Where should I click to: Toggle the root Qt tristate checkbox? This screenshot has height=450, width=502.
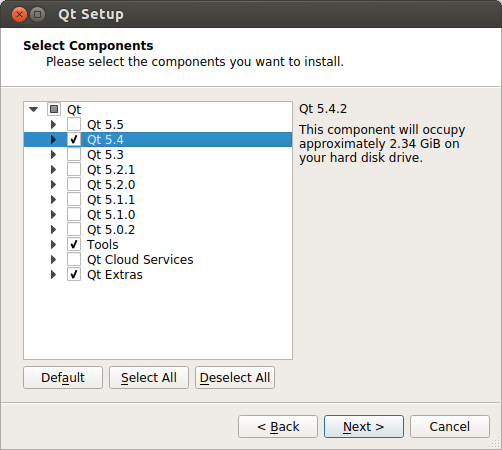point(54,109)
